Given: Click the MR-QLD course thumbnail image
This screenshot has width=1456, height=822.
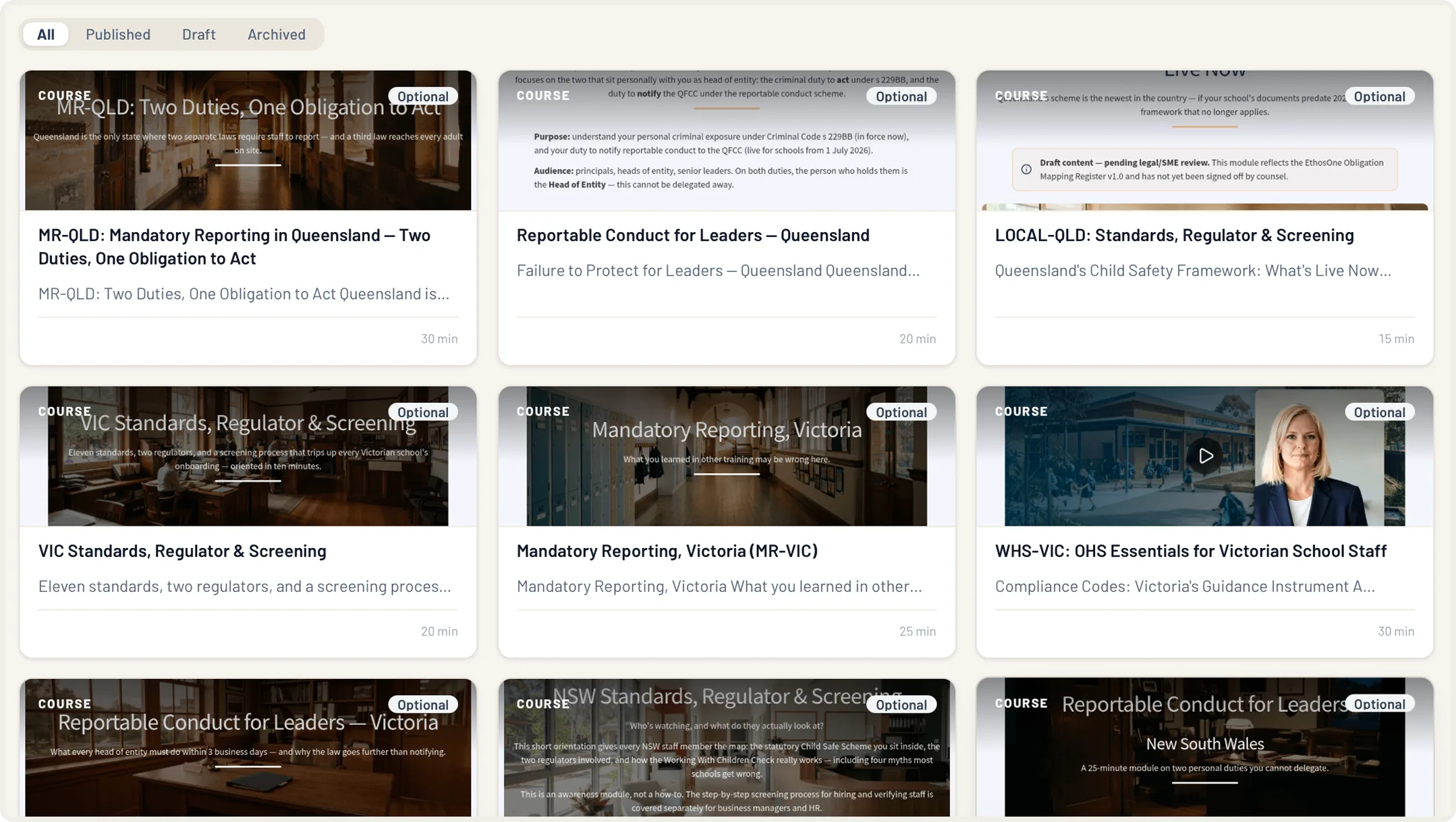Looking at the screenshot, I should point(248,140).
